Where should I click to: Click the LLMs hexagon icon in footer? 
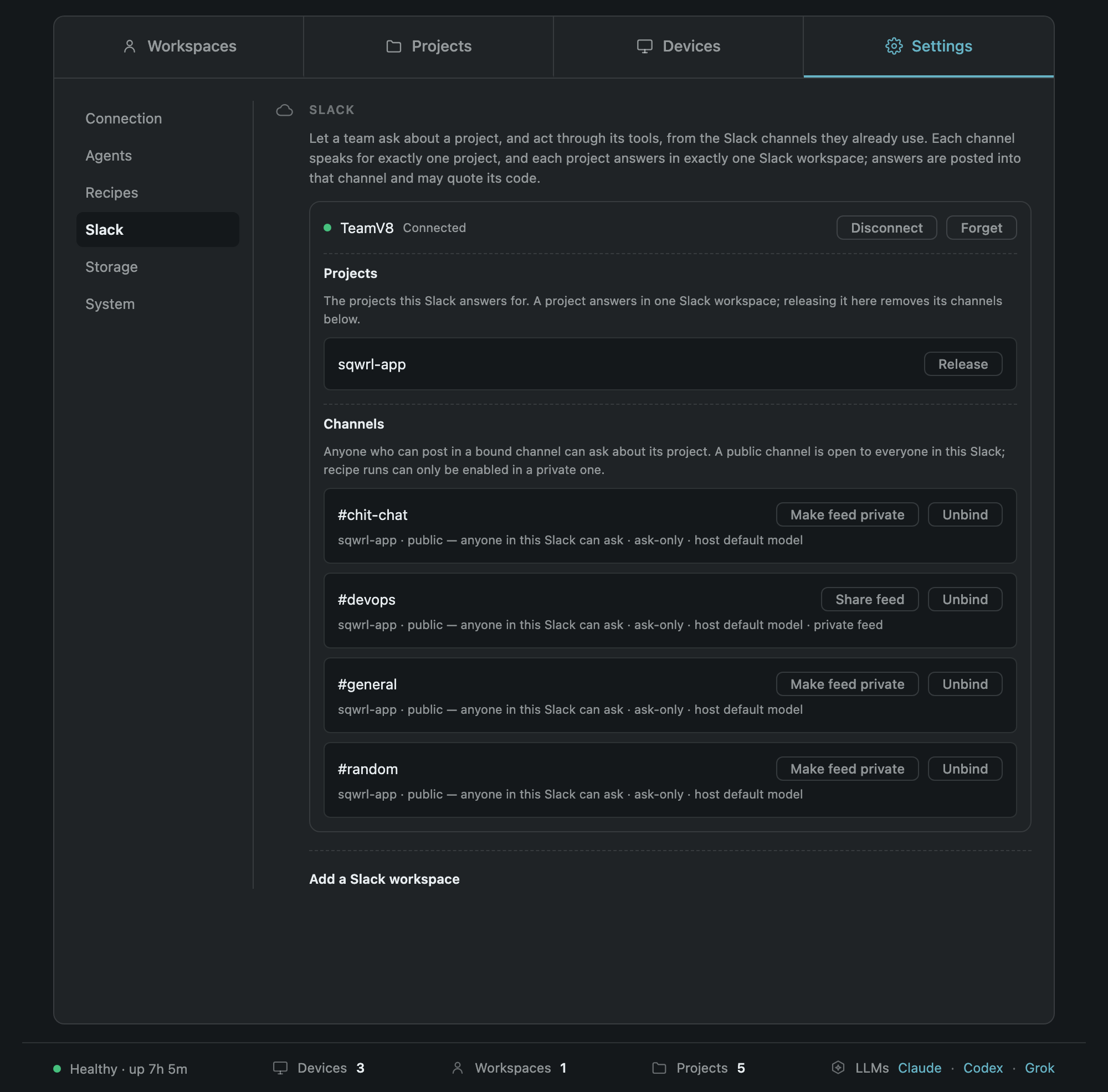(838, 1067)
